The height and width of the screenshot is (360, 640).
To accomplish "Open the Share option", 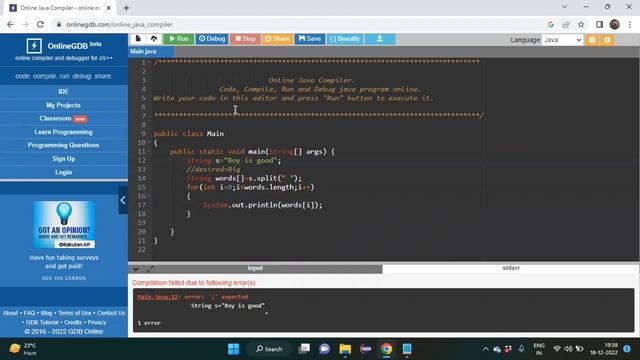I will point(277,39).
